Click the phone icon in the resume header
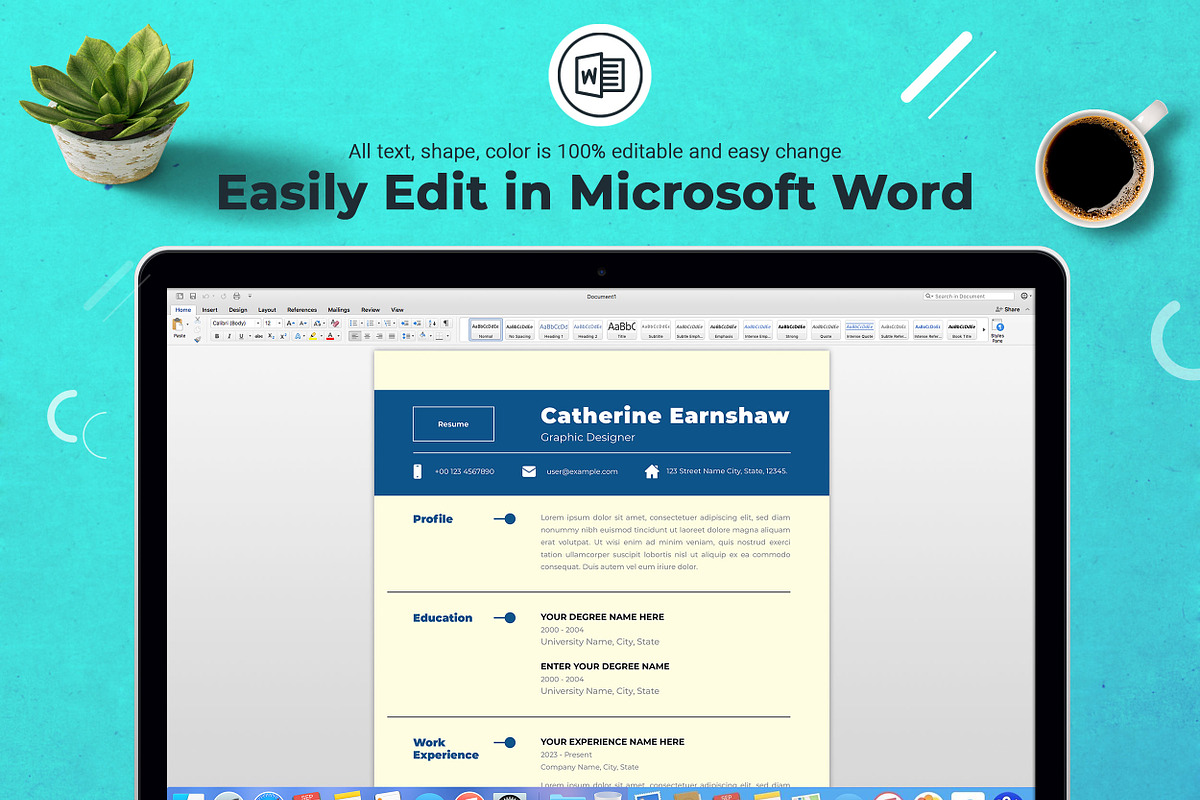Viewport: 1200px width, 800px height. coord(418,471)
